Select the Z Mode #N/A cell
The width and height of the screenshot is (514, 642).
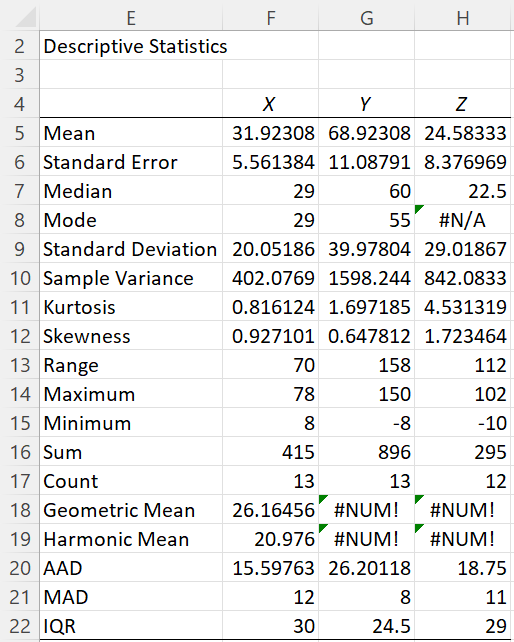(463, 220)
